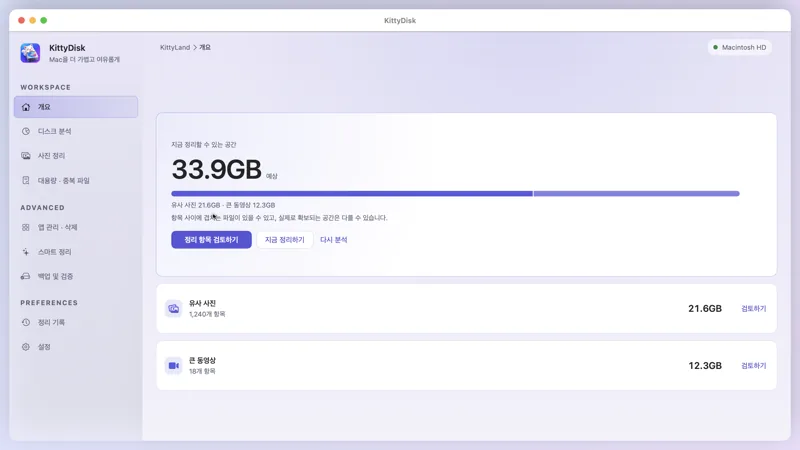
Task: Go to 사진 정리 section
Action: pos(76,156)
